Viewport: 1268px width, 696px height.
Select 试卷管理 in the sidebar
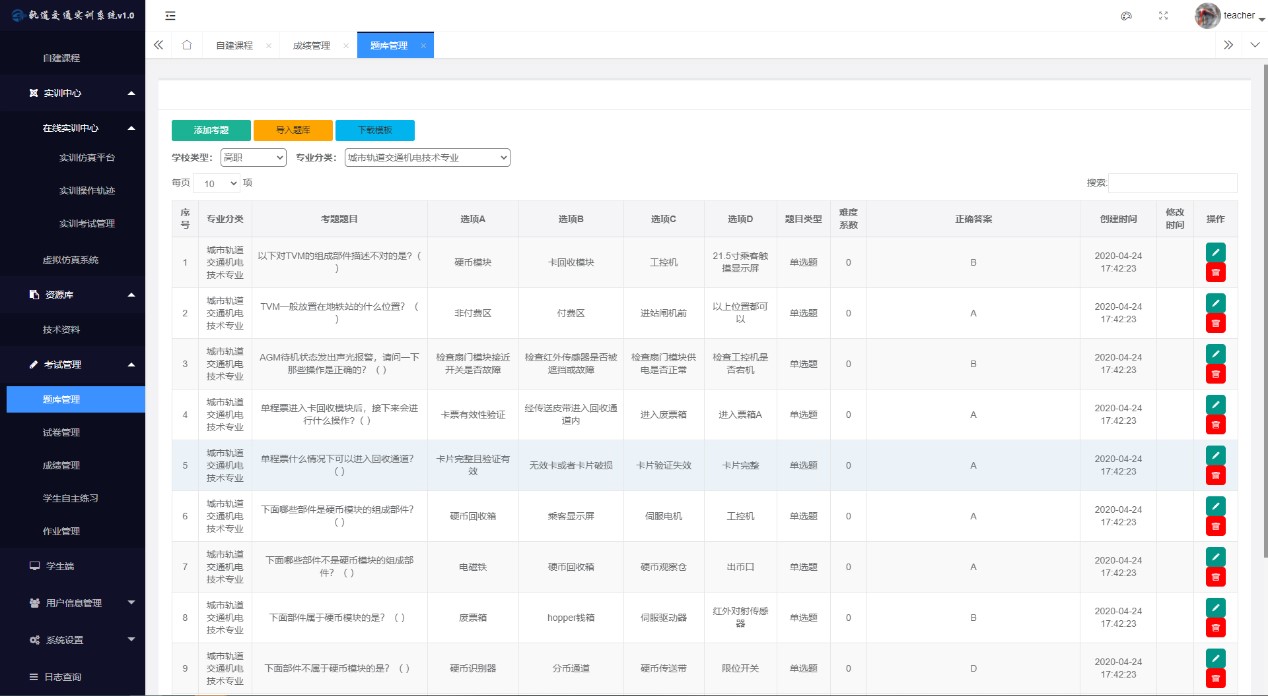[x=61, y=433]
